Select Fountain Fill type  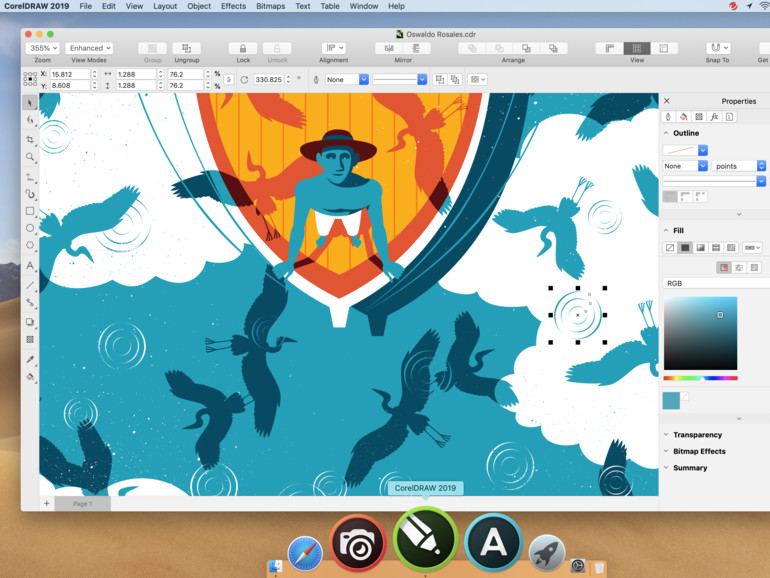point(700,248)
